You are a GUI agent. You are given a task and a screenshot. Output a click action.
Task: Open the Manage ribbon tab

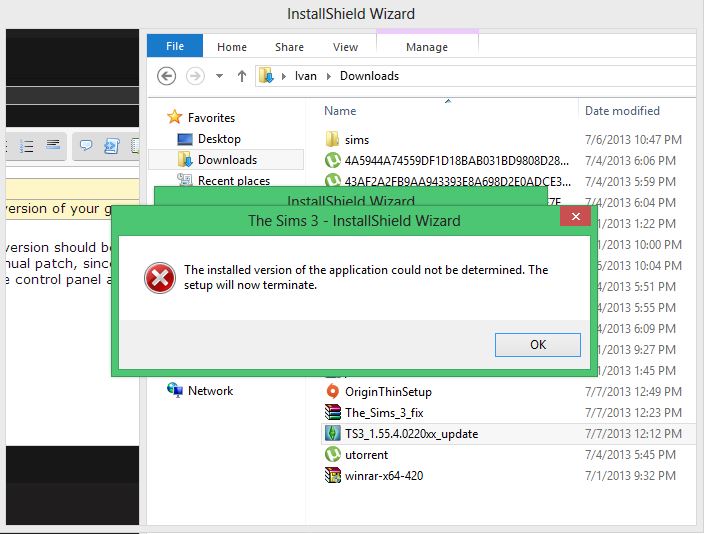(427, 47)
